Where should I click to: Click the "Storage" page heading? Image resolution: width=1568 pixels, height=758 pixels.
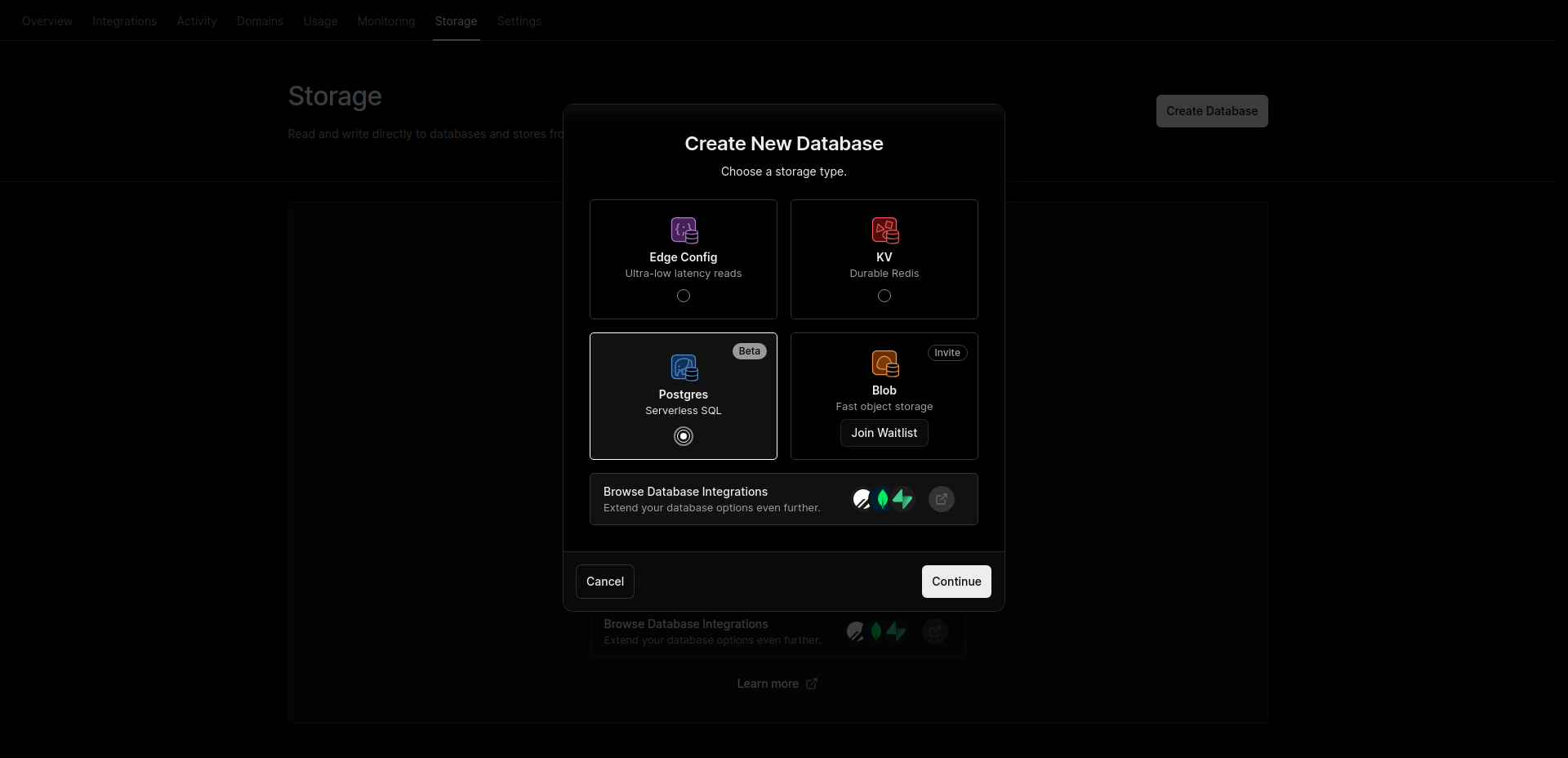point(335,96)
